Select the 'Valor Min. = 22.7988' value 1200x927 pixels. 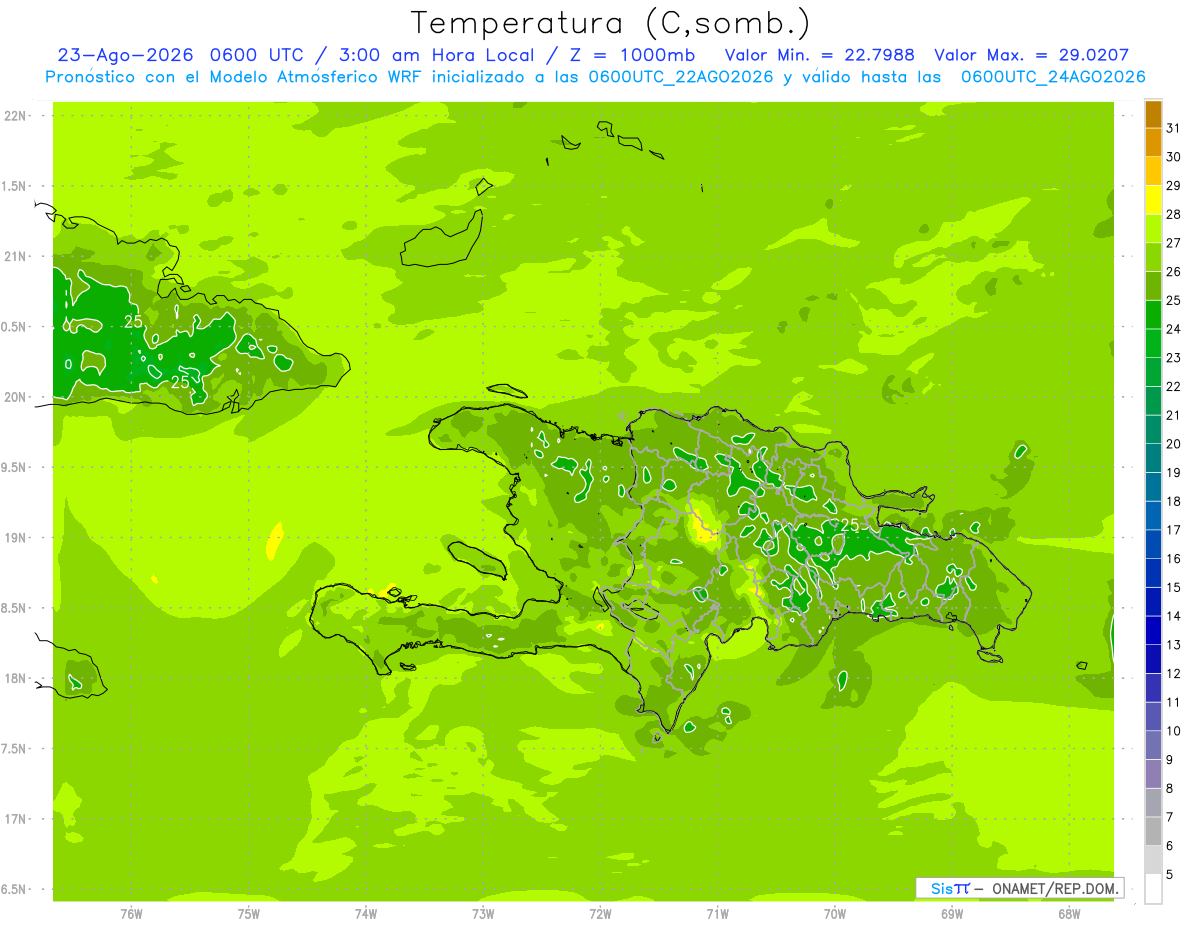point(820,55)
